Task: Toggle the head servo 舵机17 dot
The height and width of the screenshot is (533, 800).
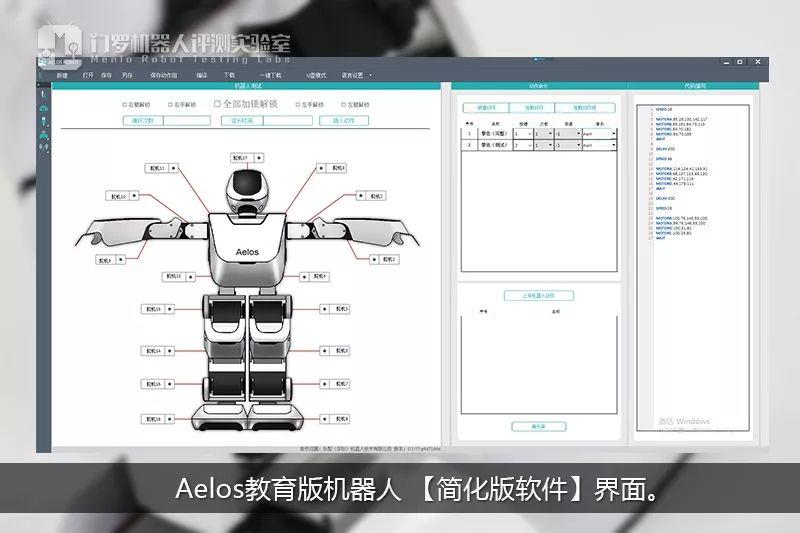Action: pos(259,158)
